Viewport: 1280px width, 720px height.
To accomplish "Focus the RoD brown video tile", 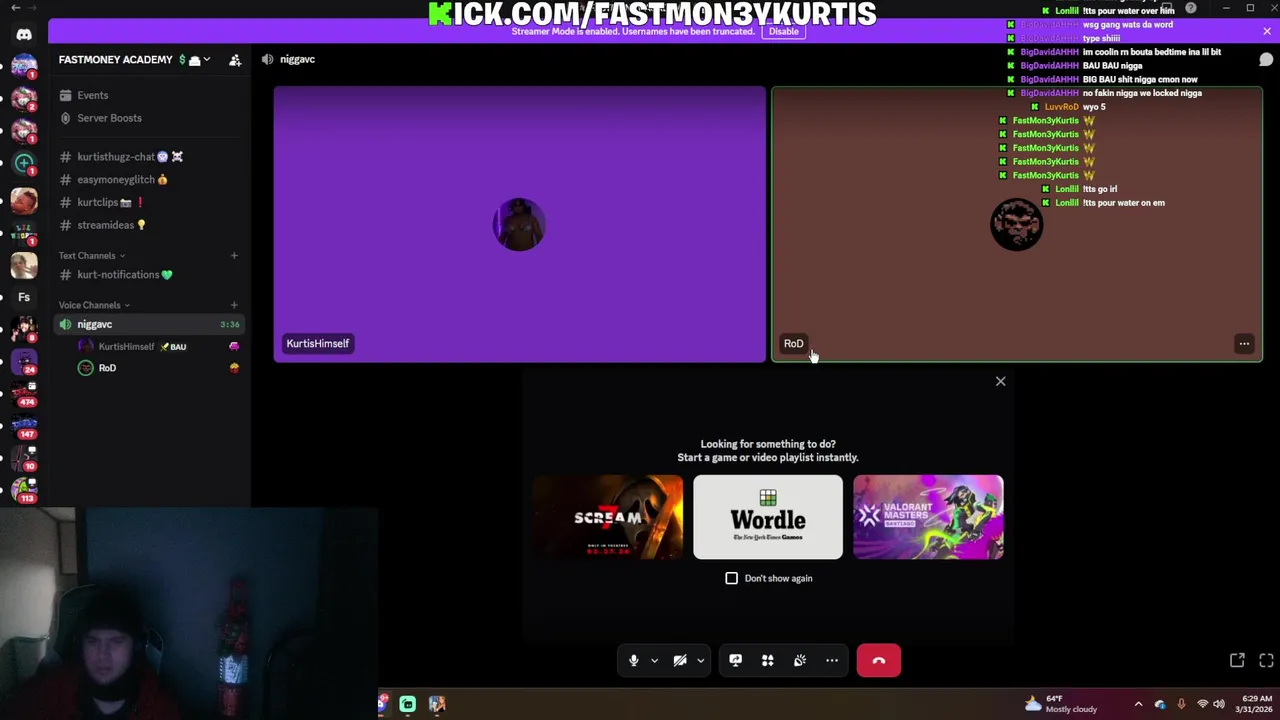I will (x=1017, y=224).
